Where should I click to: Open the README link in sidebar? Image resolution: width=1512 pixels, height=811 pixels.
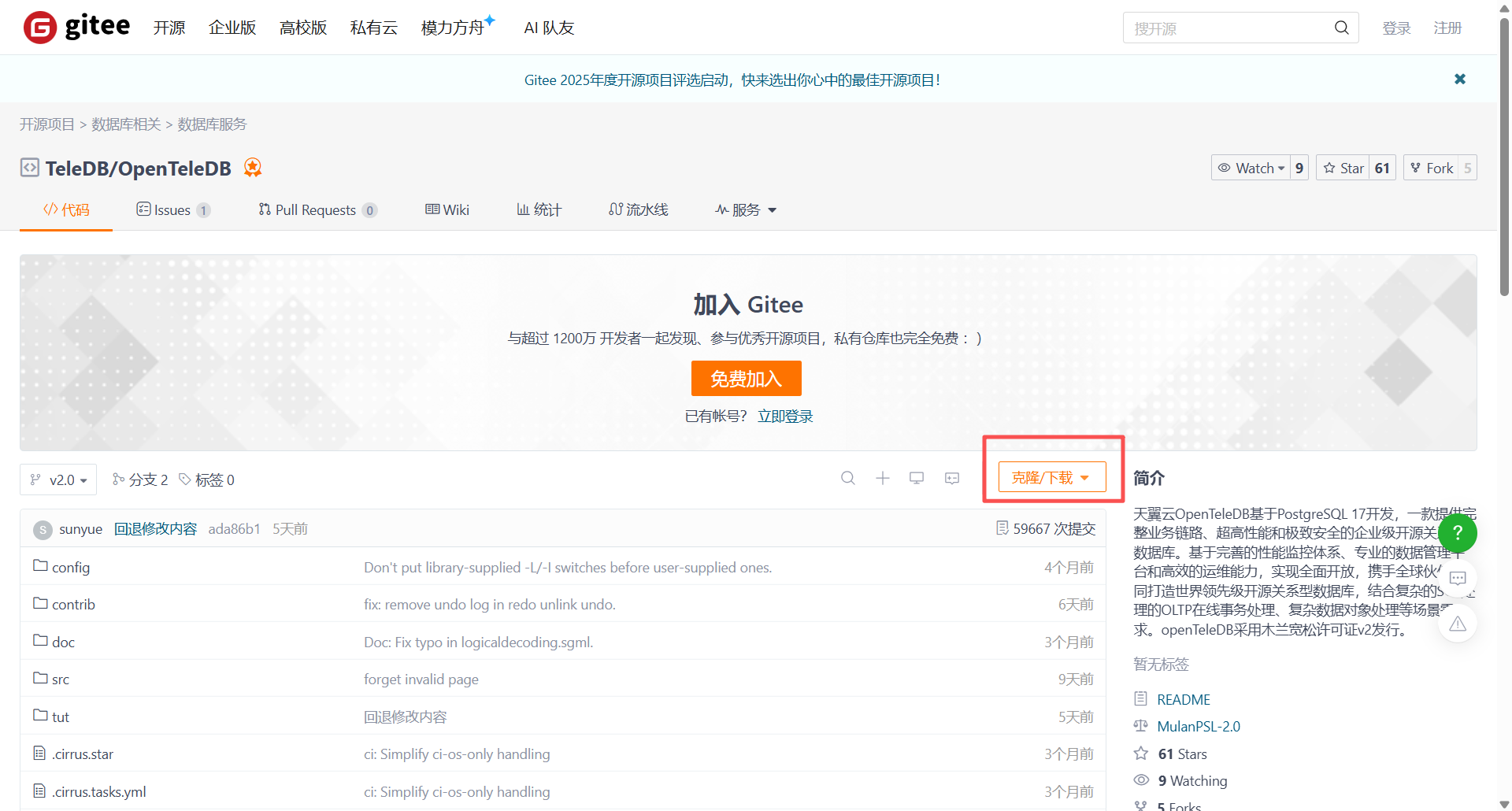[1184, 699]
